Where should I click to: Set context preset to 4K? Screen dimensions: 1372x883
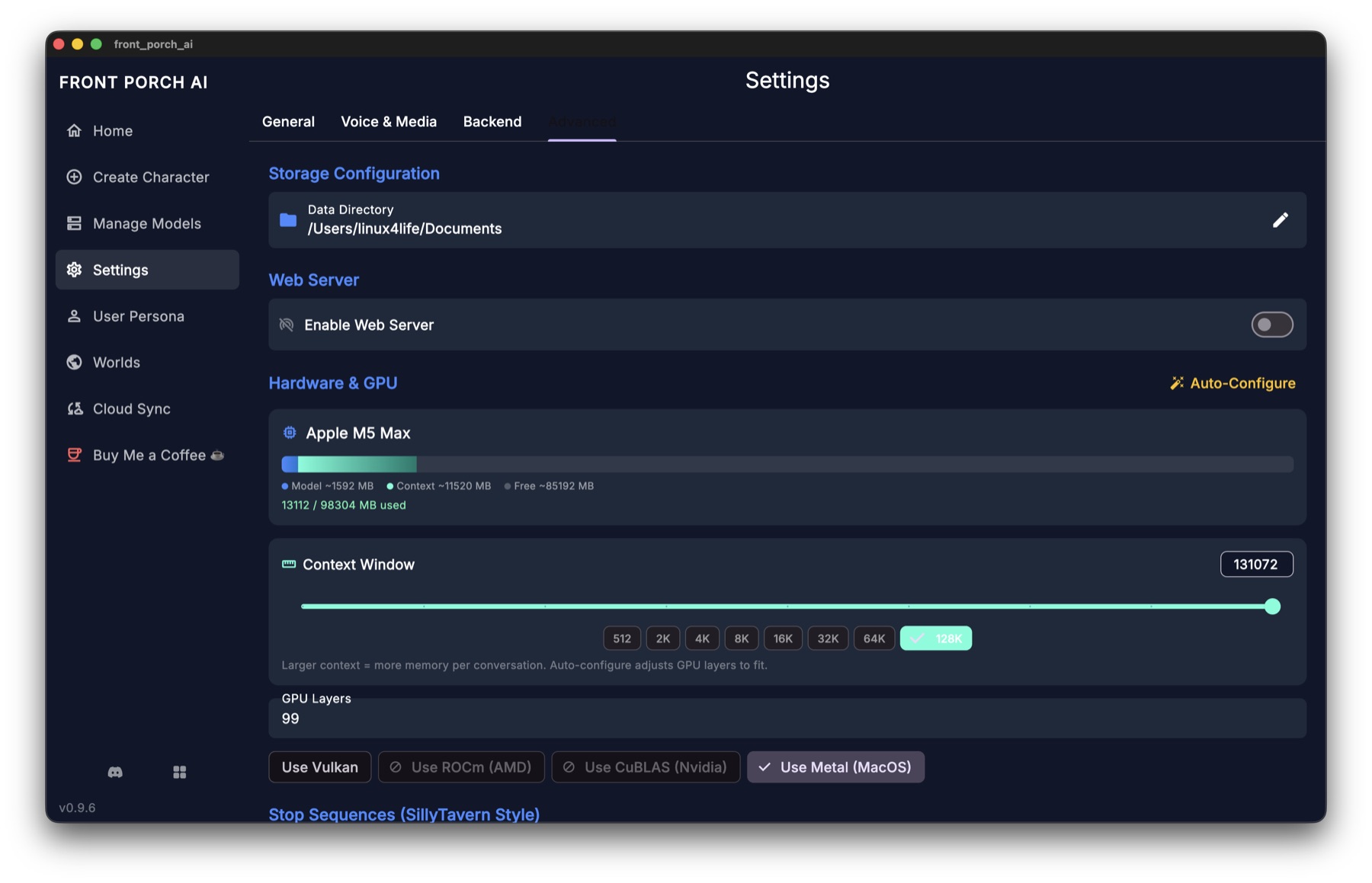click(702, 638)
